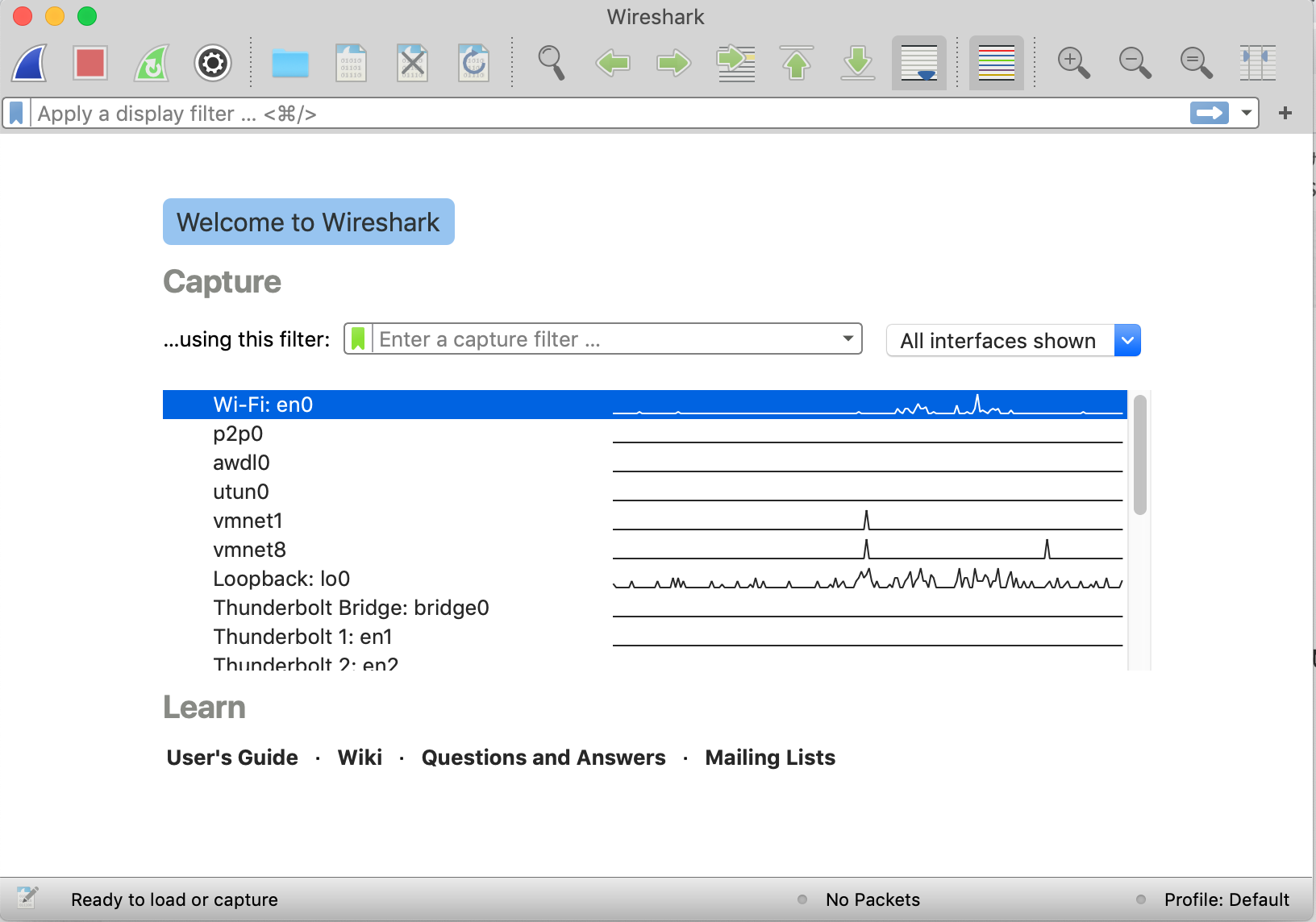The width and height of the screenshot is (1316, 922).
Task: Open the User's Guide link
Action: 232,758
